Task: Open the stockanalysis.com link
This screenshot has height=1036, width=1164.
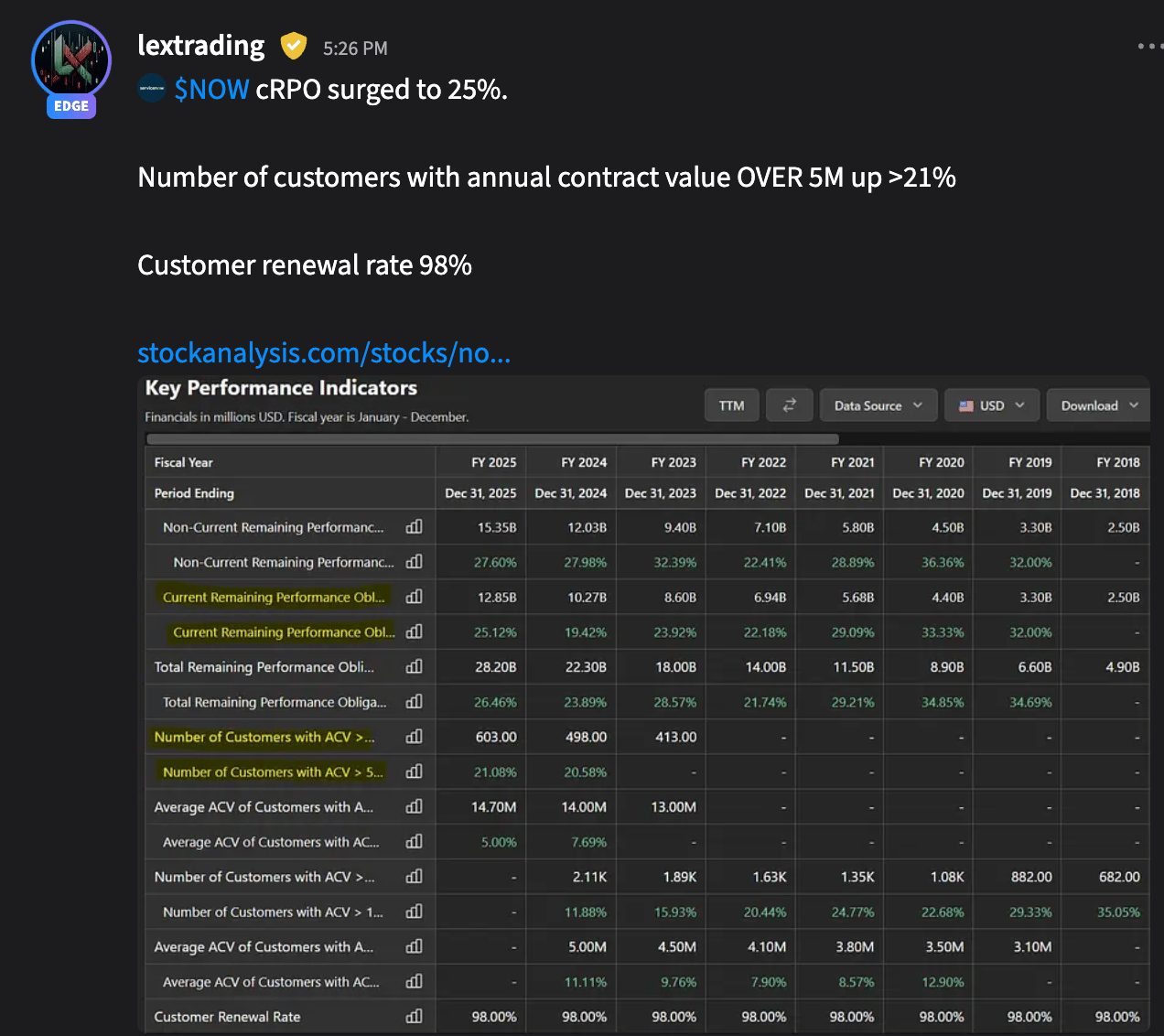Action: (324, 352)
